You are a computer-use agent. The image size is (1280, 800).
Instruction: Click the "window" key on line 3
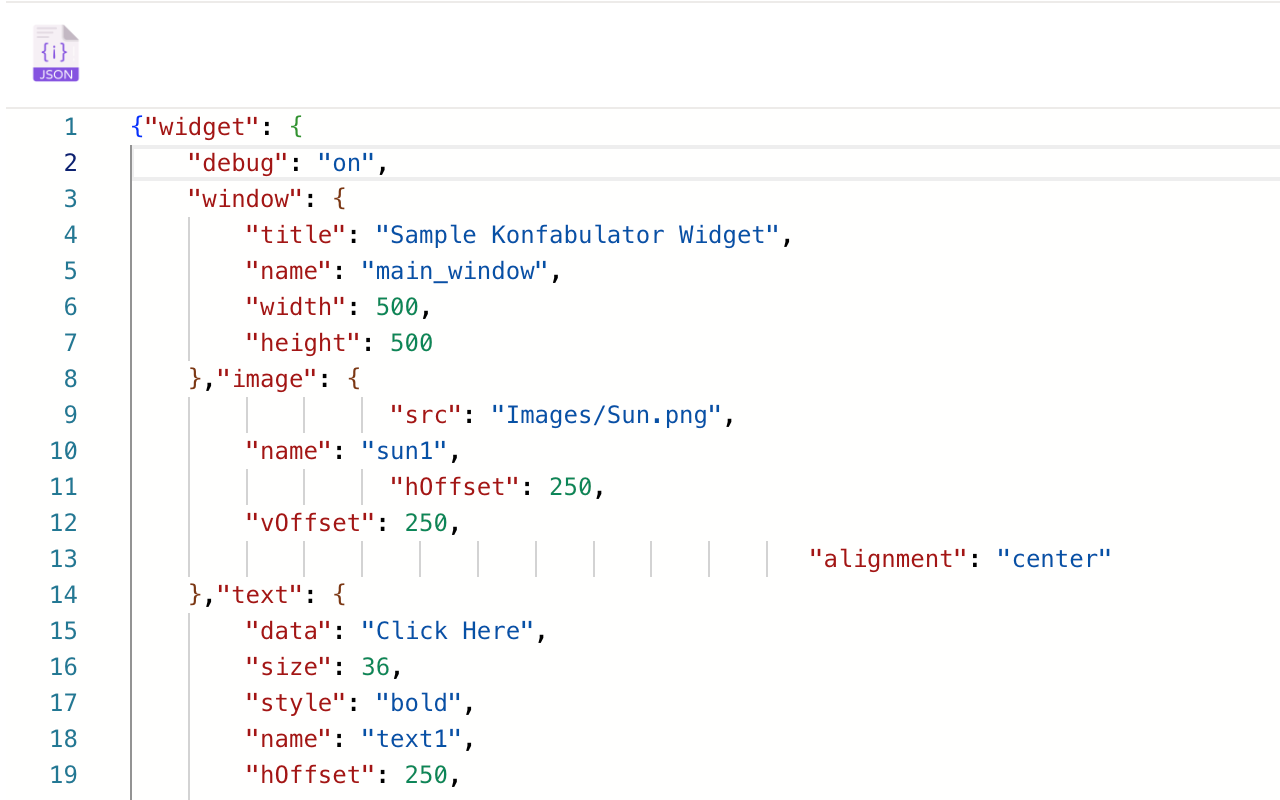(246, 199)
